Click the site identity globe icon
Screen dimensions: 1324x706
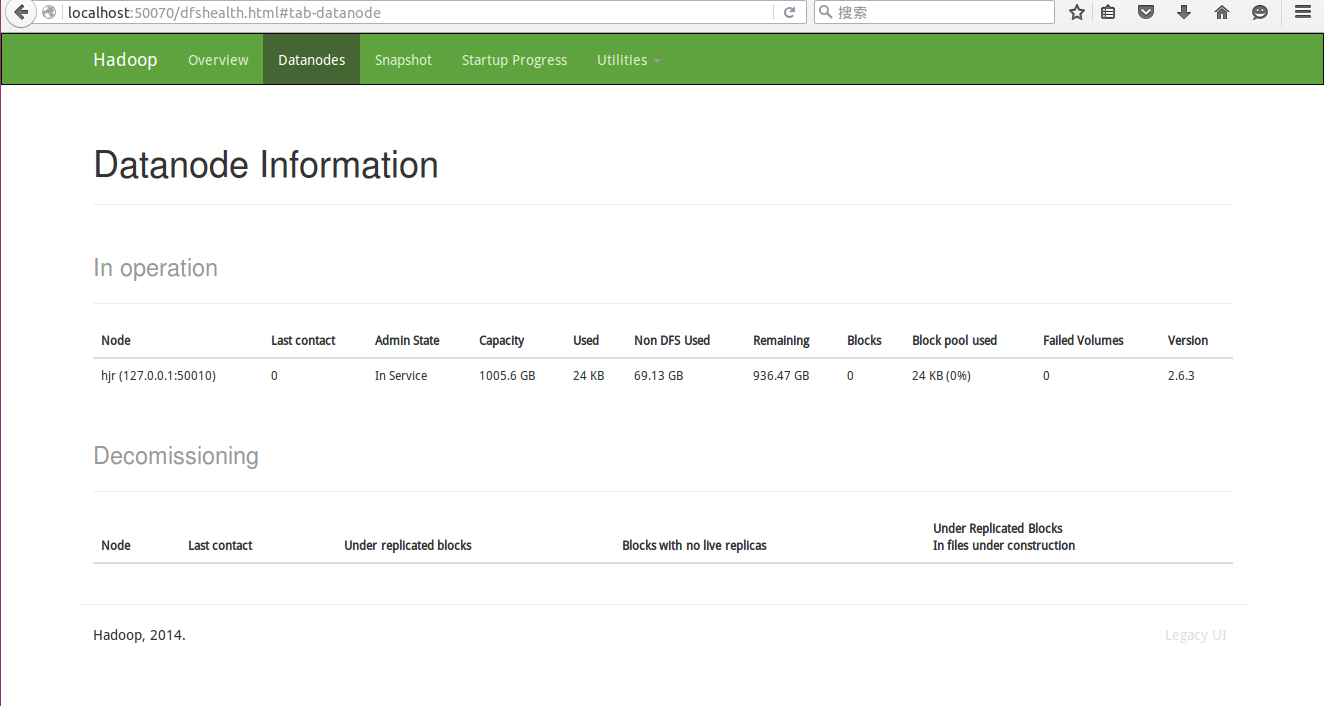pos(48,13)
